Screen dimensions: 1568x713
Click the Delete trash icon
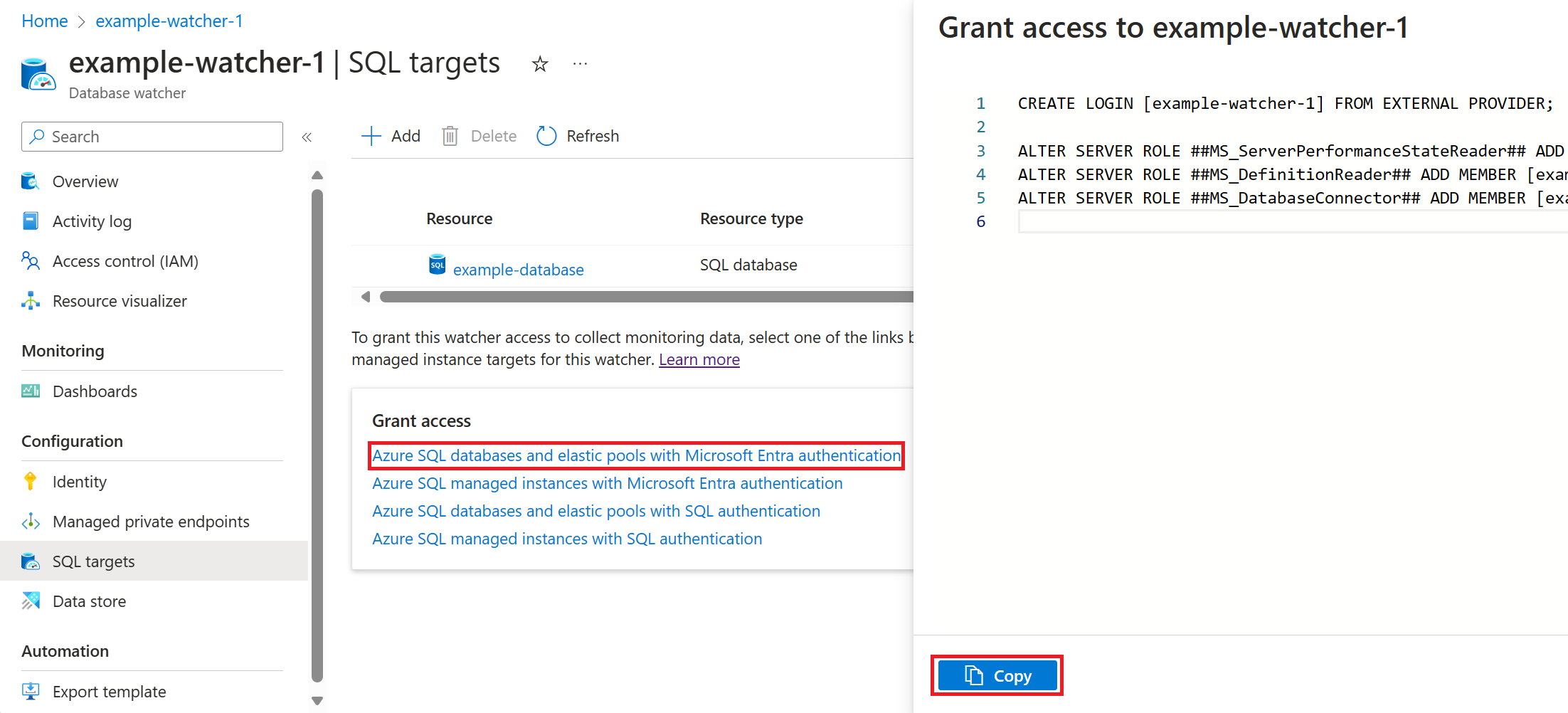pyautogui.click(x=450, y=136)
